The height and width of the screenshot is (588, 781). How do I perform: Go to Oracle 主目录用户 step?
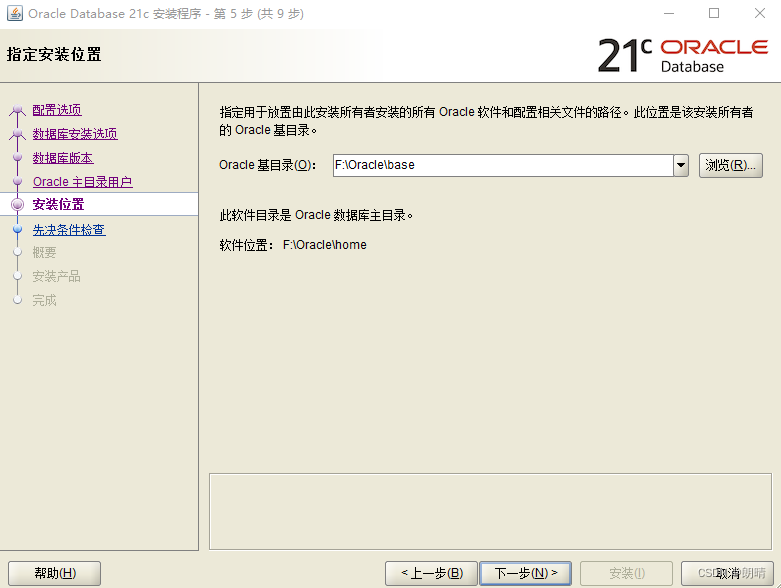click(83, 182)
